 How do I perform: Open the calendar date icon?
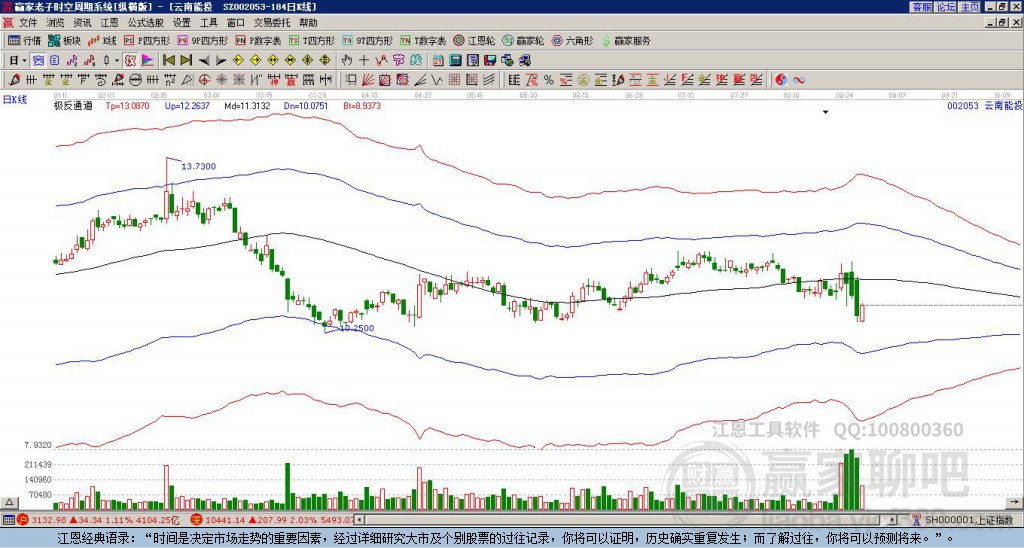coord(438,61)
